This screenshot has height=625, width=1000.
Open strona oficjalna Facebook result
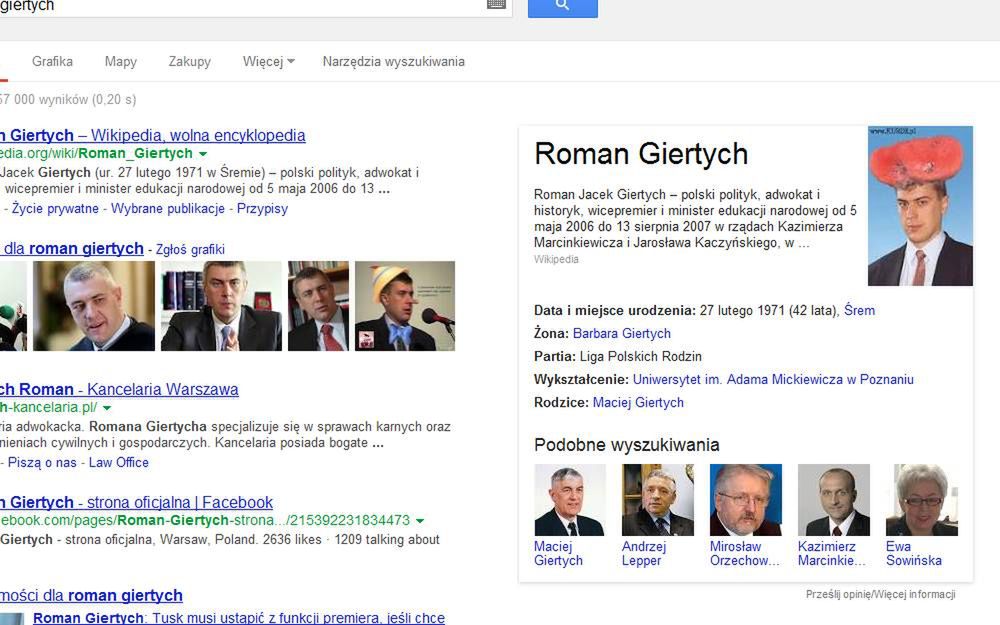click(x=136, y=502)
